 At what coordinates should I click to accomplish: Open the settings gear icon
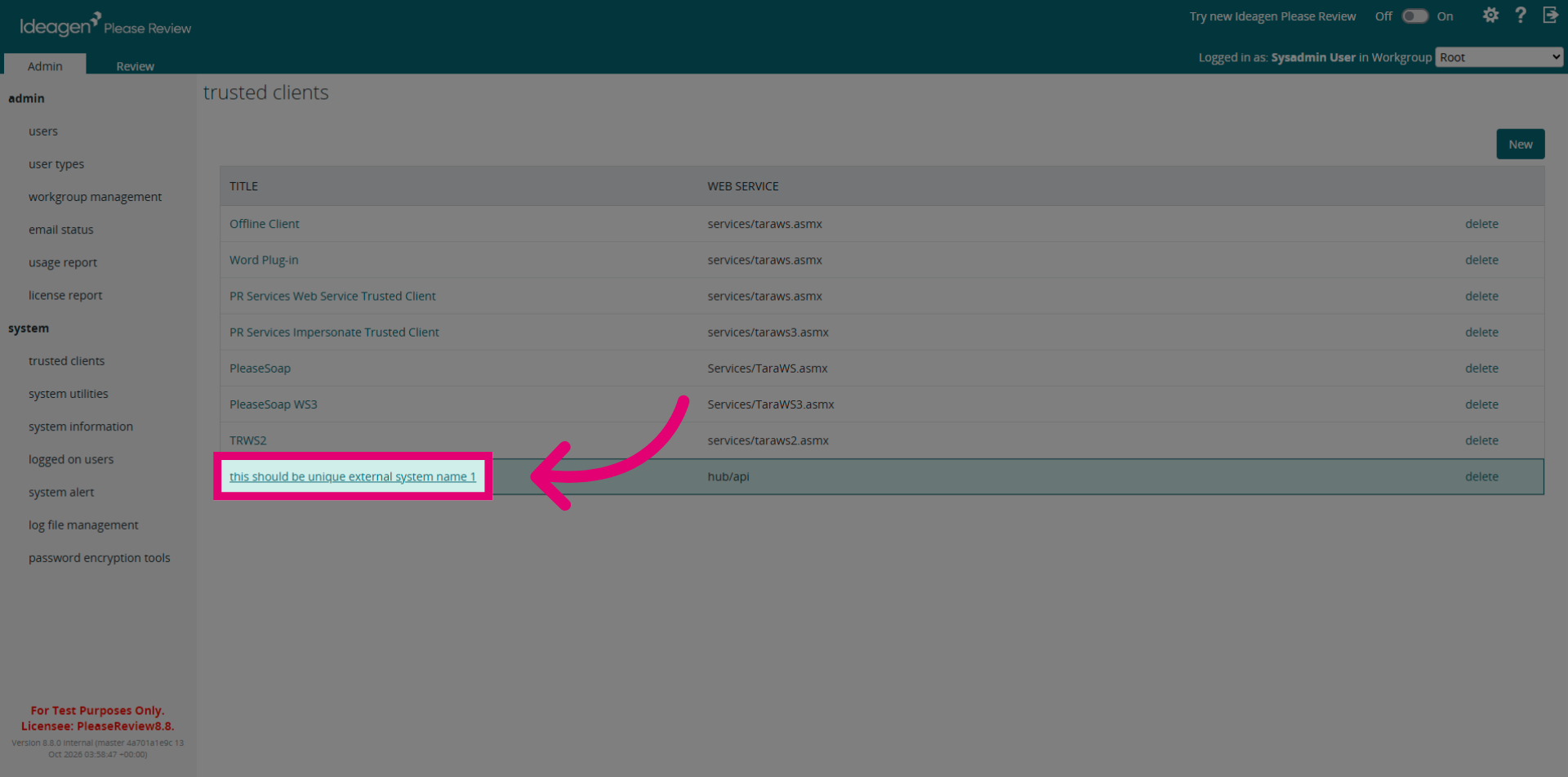1490,16
